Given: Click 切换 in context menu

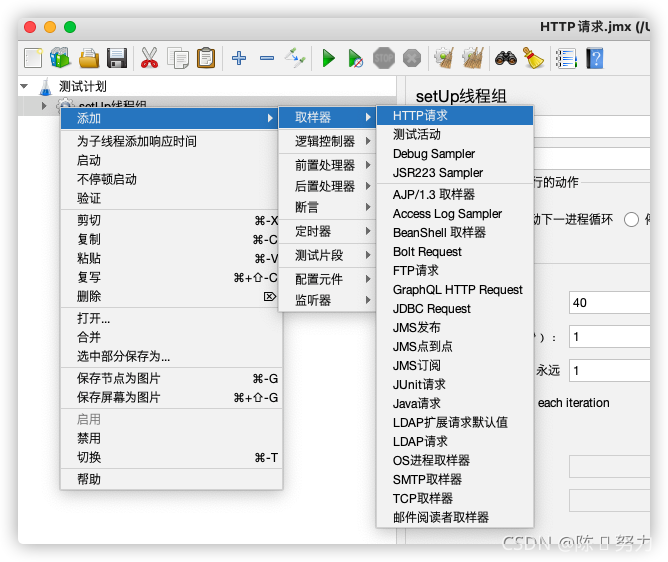Looking at the screenshot, I should click(x=172, y=458).
